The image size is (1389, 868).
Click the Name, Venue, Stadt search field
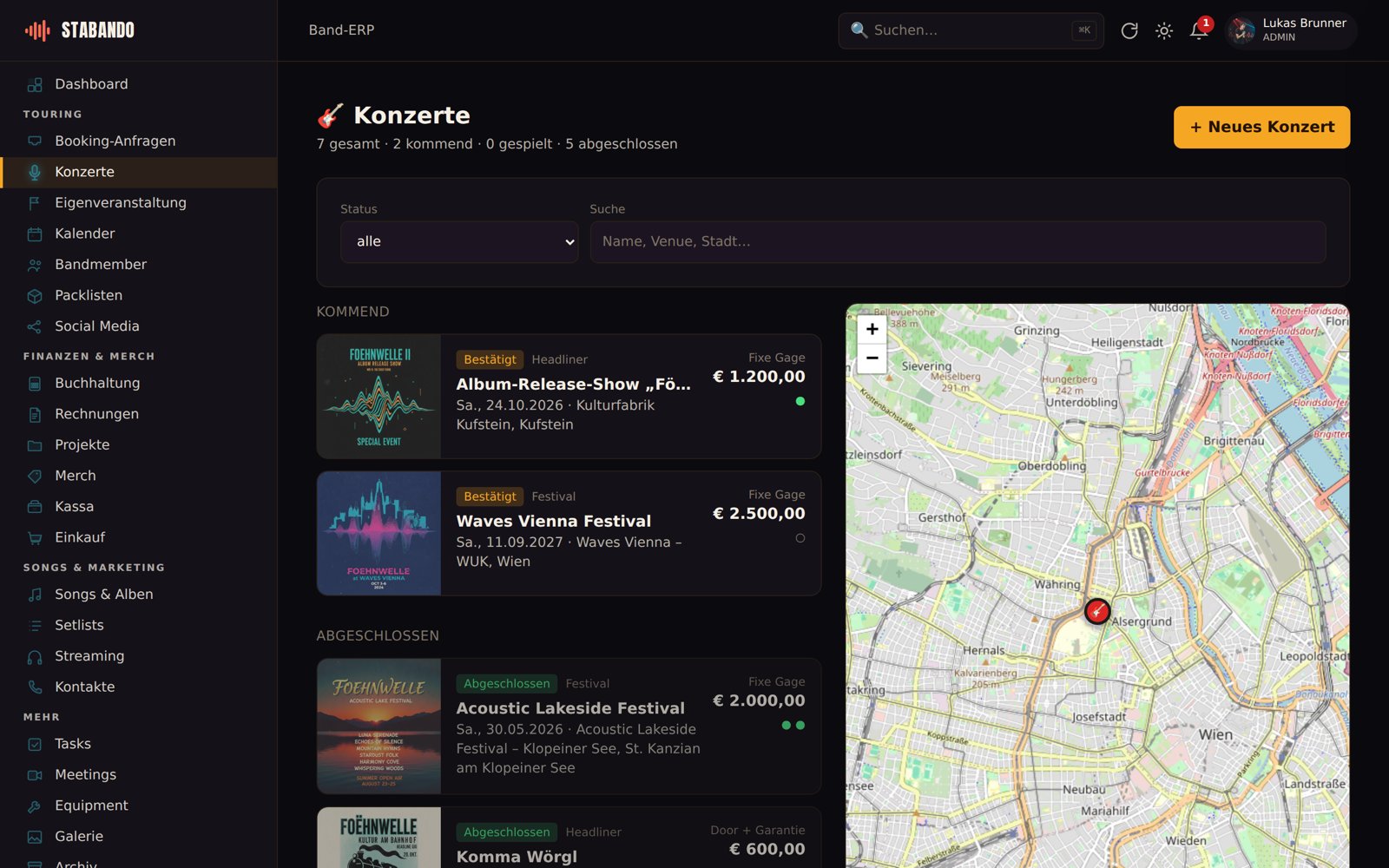[x=958, y=241]
